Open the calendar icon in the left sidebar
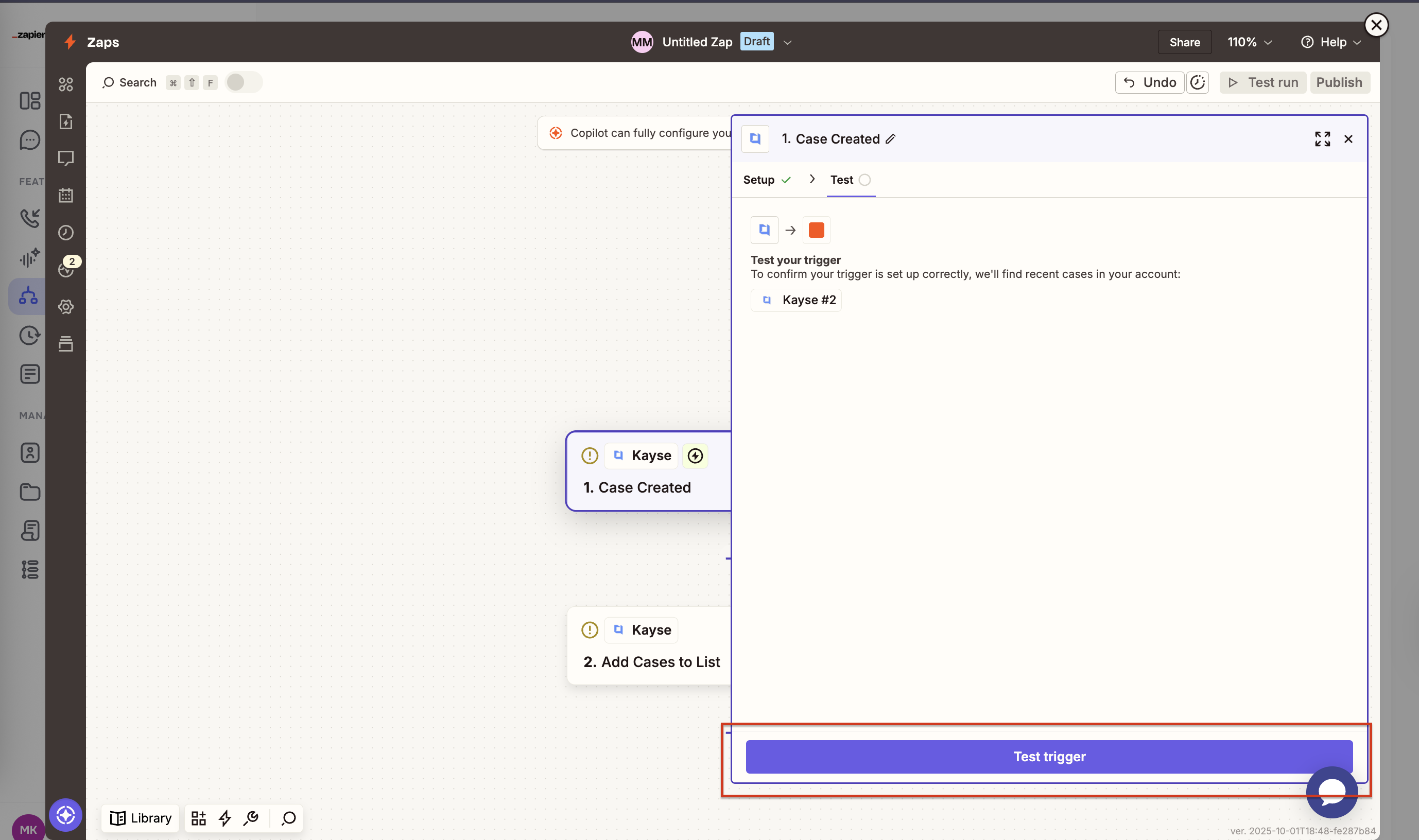This screenshot has height=840, width=1419. (66, 195)
